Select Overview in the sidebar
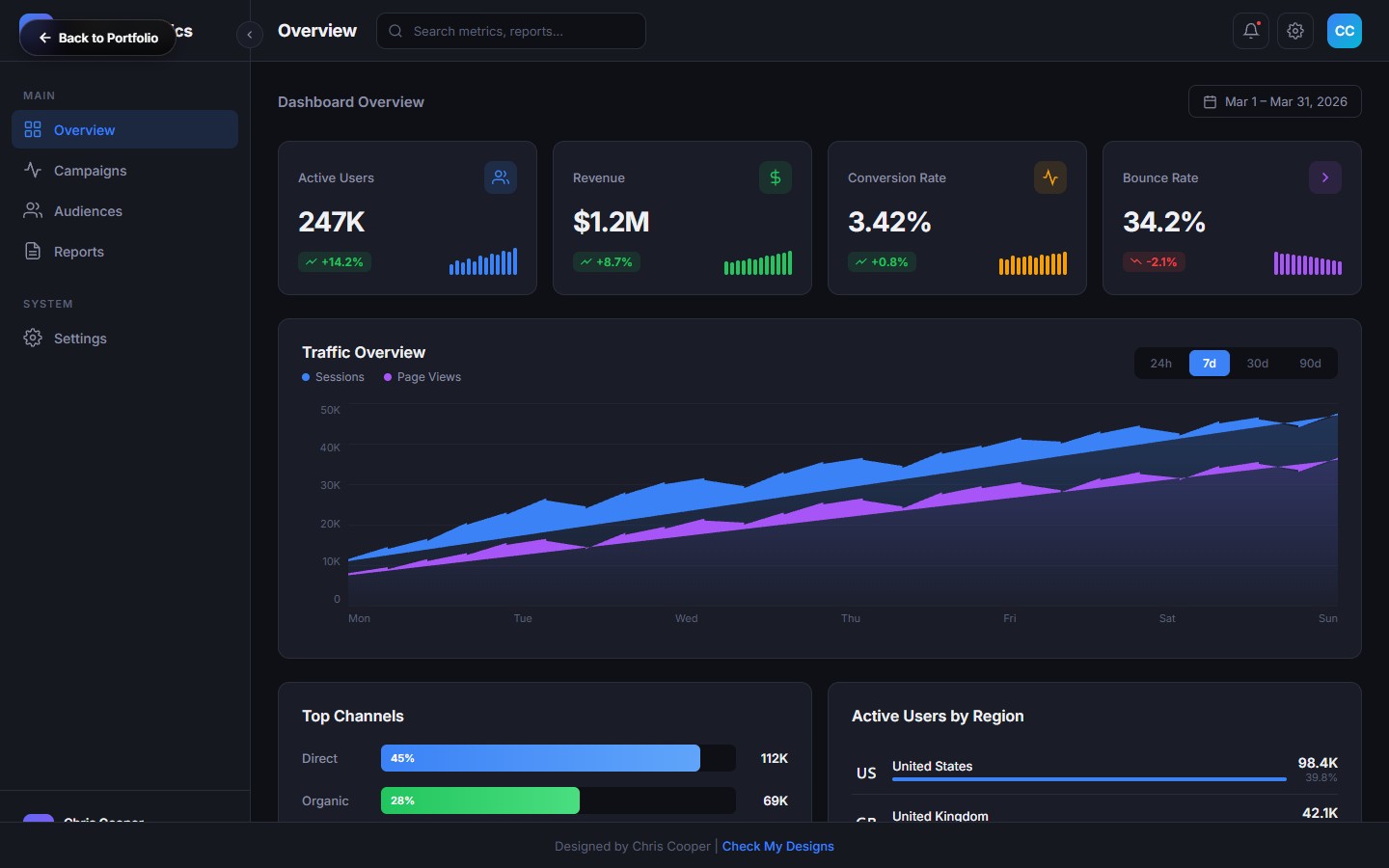The image size is (1389, 868). pyautogui.click(x=125, y=129)
